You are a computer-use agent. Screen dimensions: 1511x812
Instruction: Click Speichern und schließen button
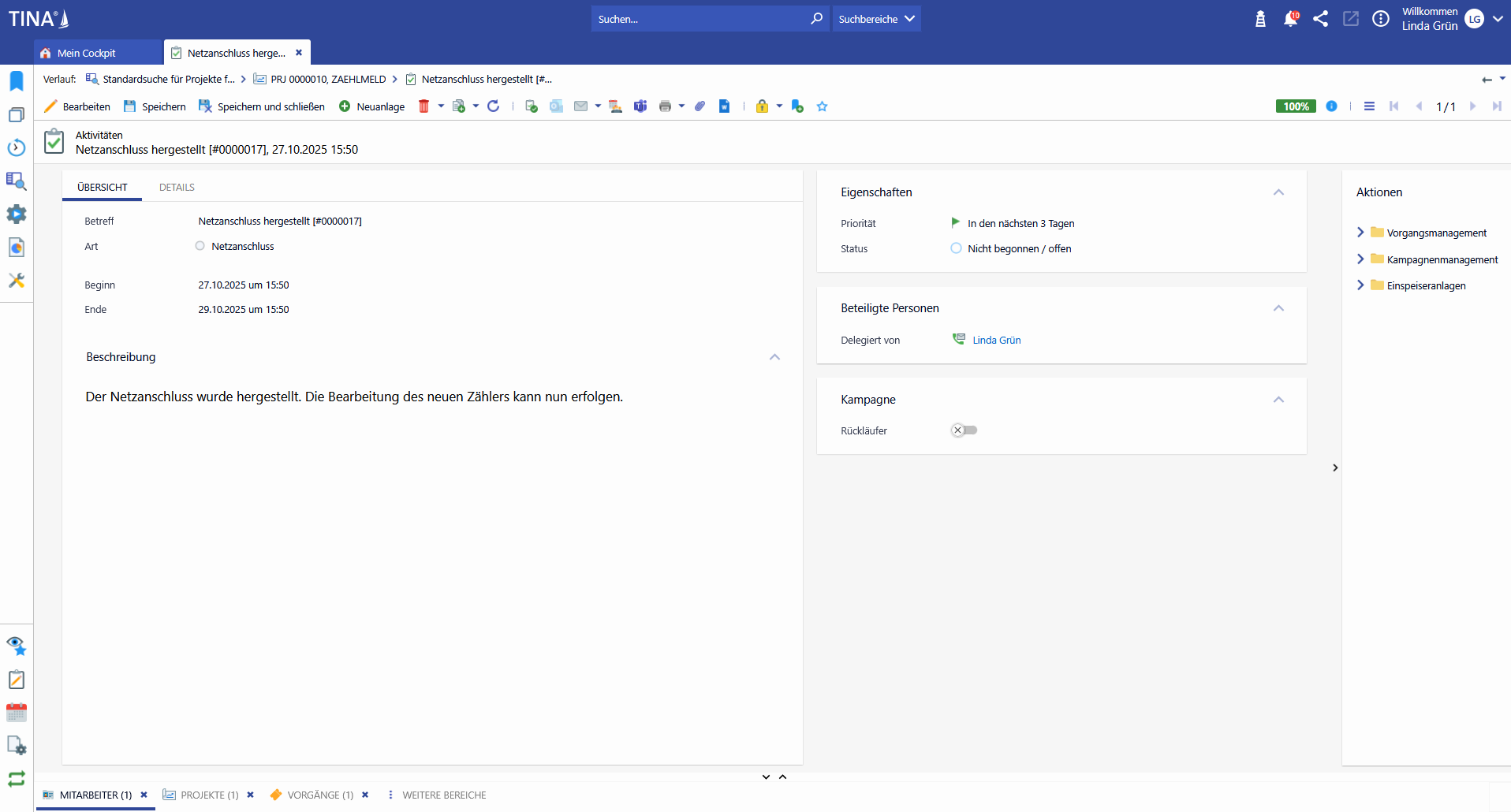pos(262,106)
